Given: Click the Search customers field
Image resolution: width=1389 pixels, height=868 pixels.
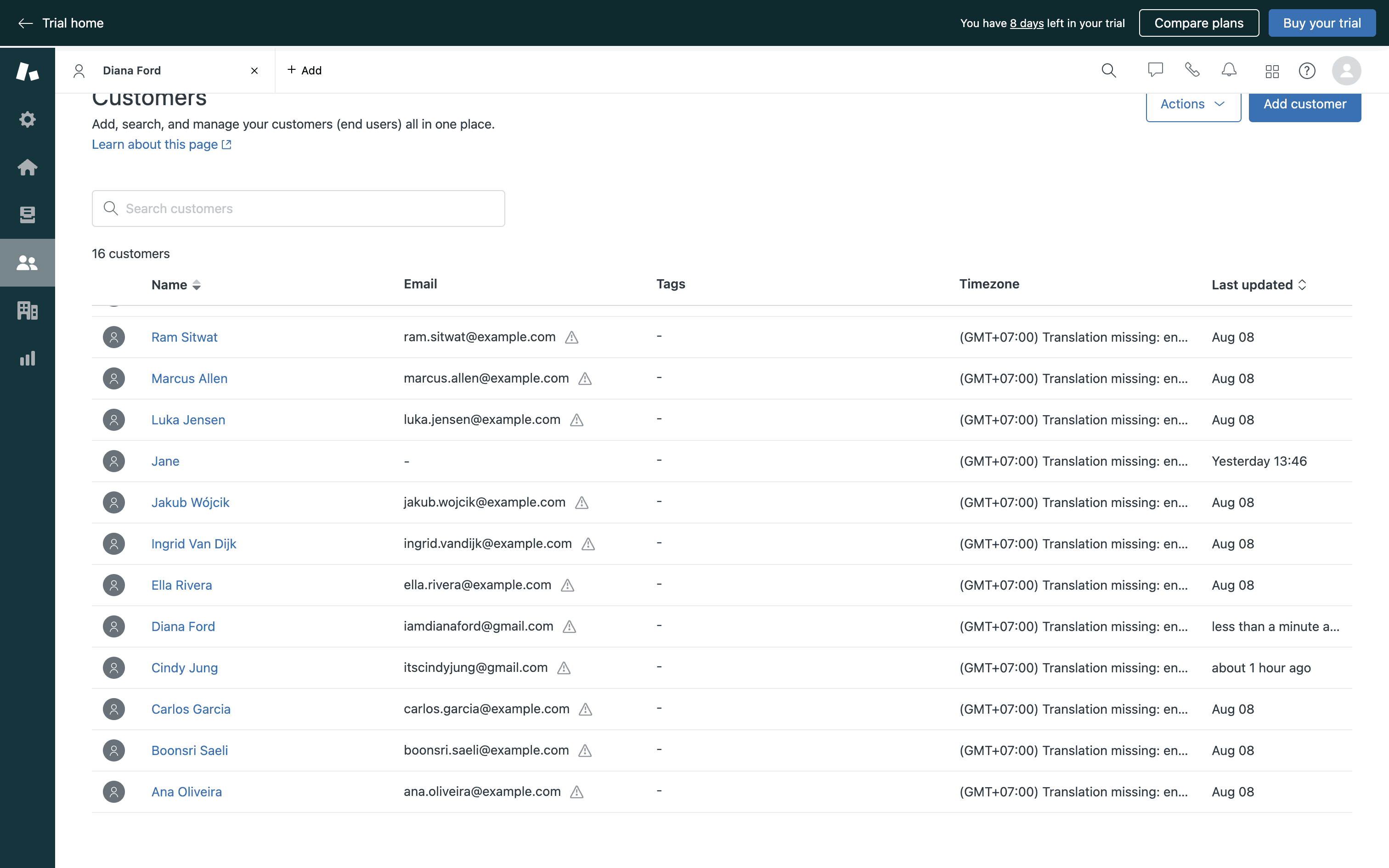Looking at the screenshot, I should coord(299,209).
